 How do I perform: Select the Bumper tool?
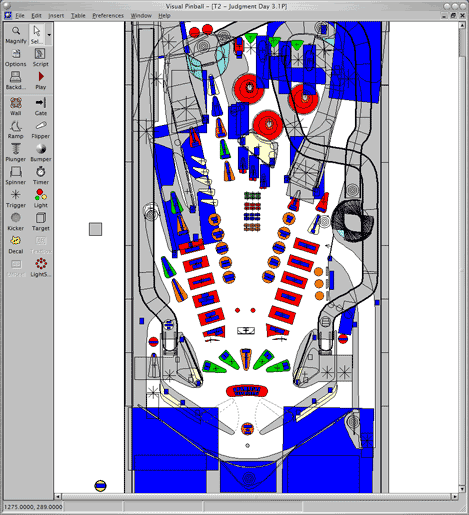pyautogui.click(x=40, y=153)
